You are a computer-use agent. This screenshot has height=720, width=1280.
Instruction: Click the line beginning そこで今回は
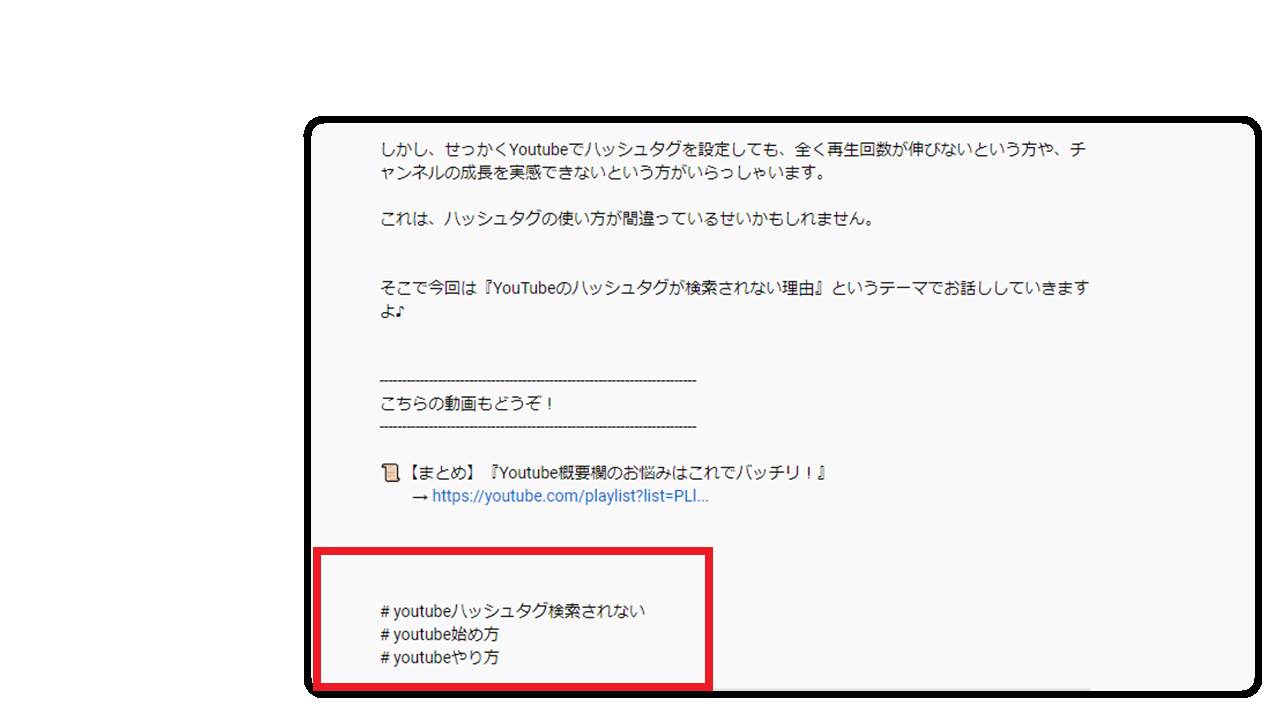point(735,288)
